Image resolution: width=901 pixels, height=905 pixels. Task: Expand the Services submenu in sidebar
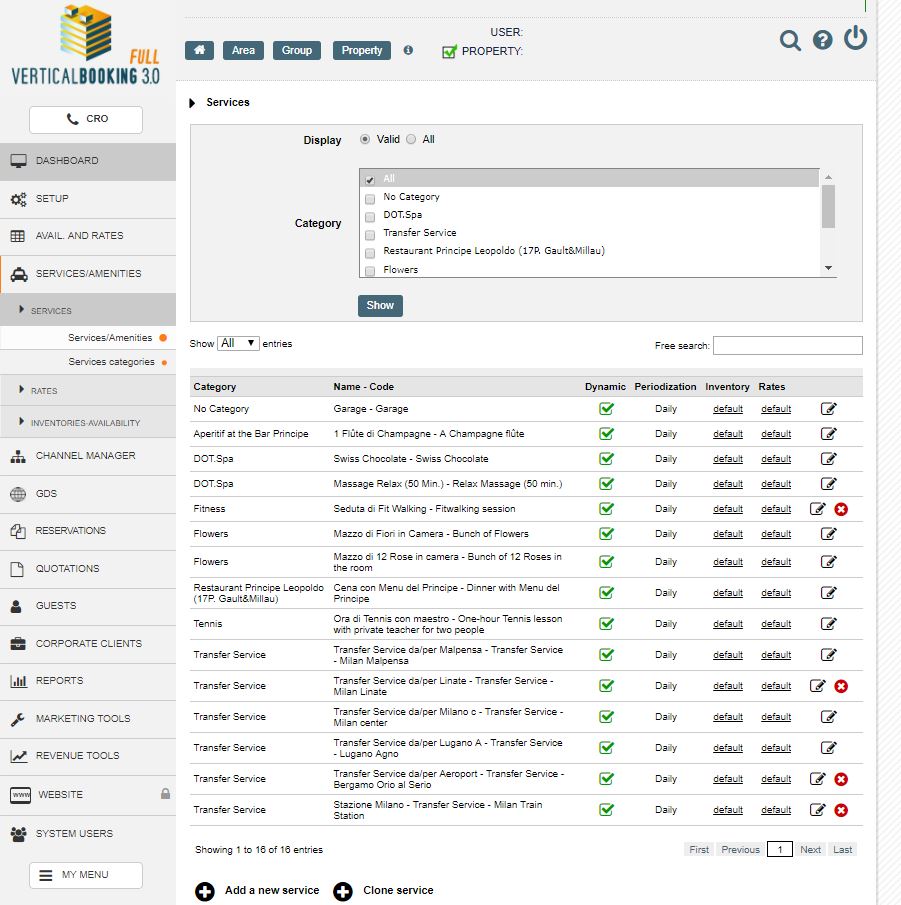[88, 310]
